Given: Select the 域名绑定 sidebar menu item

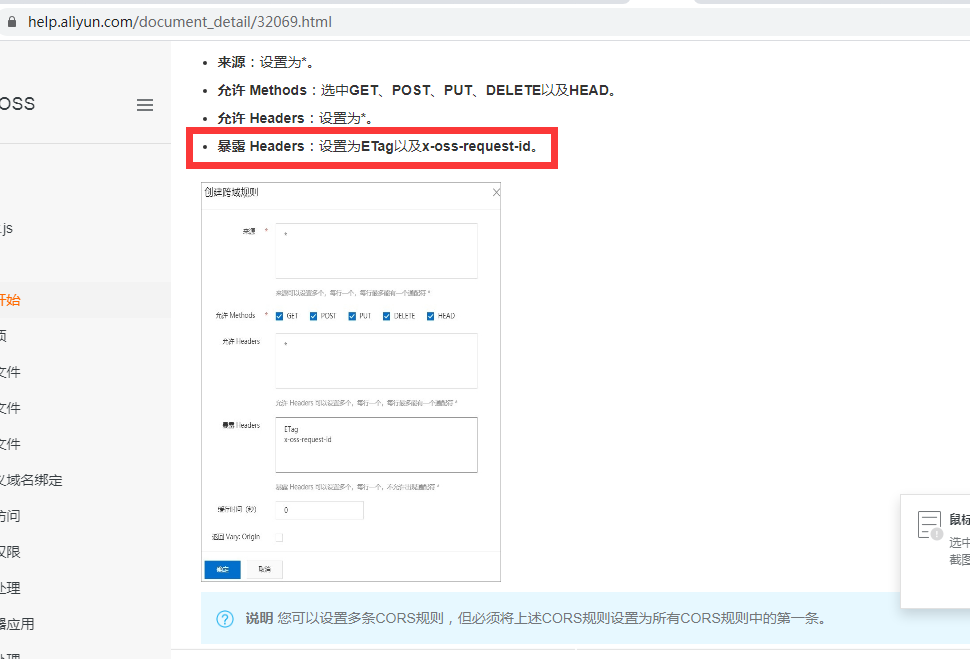Looking at the screenshot, I should click(30, 479).
